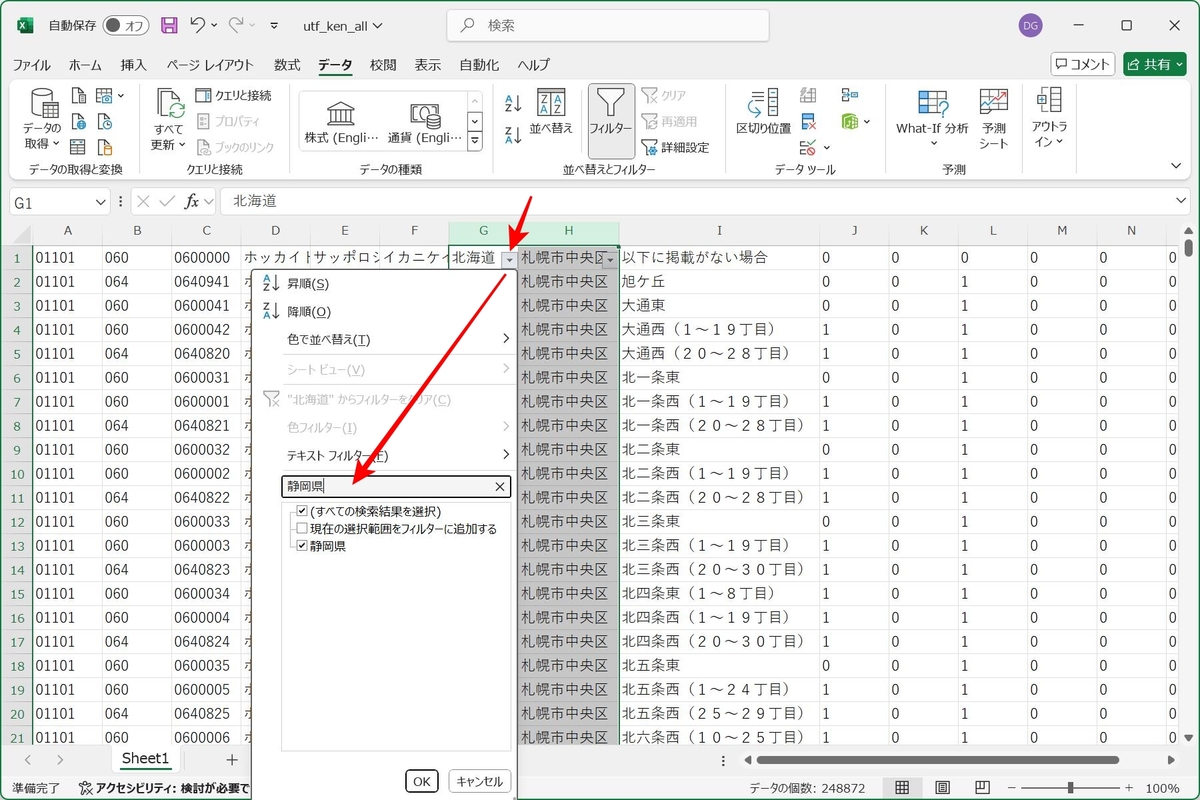This screenshot has width=1200, height=800.
Task: Click the Accessibility status bar indicator
Action: pos(165,788)
